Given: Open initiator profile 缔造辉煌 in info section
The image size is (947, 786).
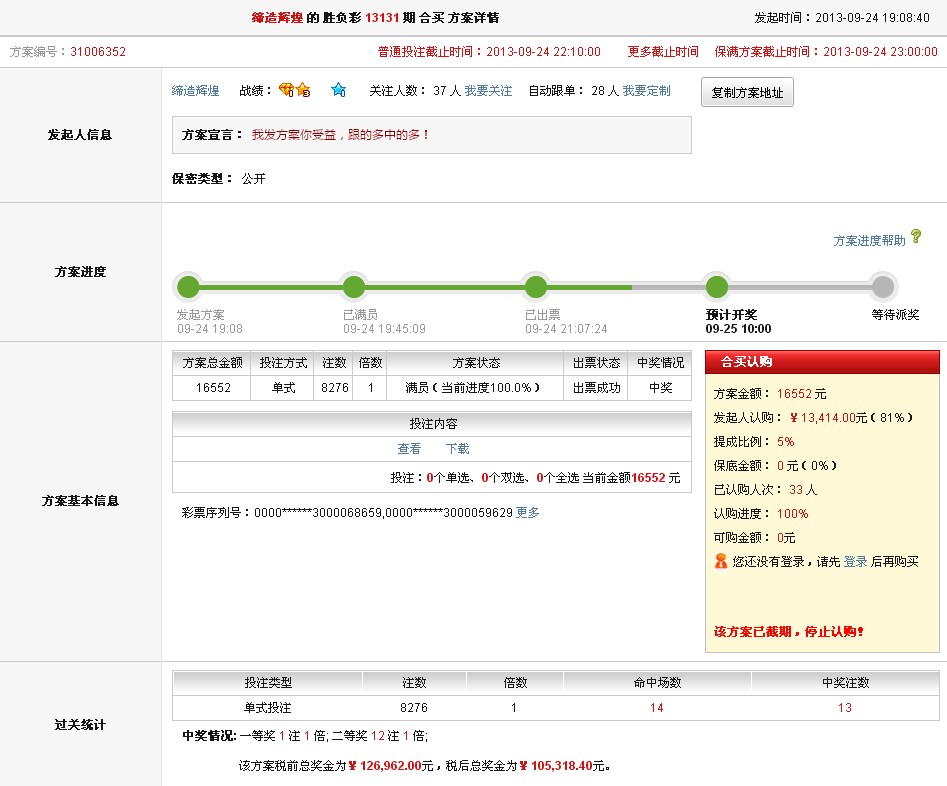Looking at the screenshot, I should [x=195, y=91].
